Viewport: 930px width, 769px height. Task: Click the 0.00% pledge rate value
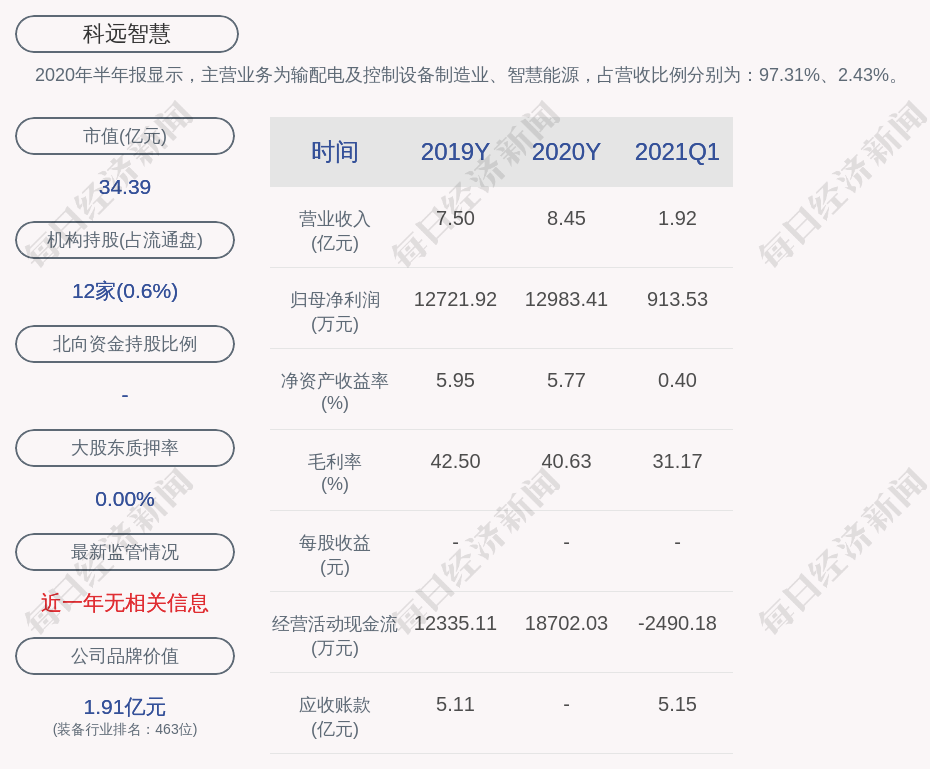[x=125, y=499]
